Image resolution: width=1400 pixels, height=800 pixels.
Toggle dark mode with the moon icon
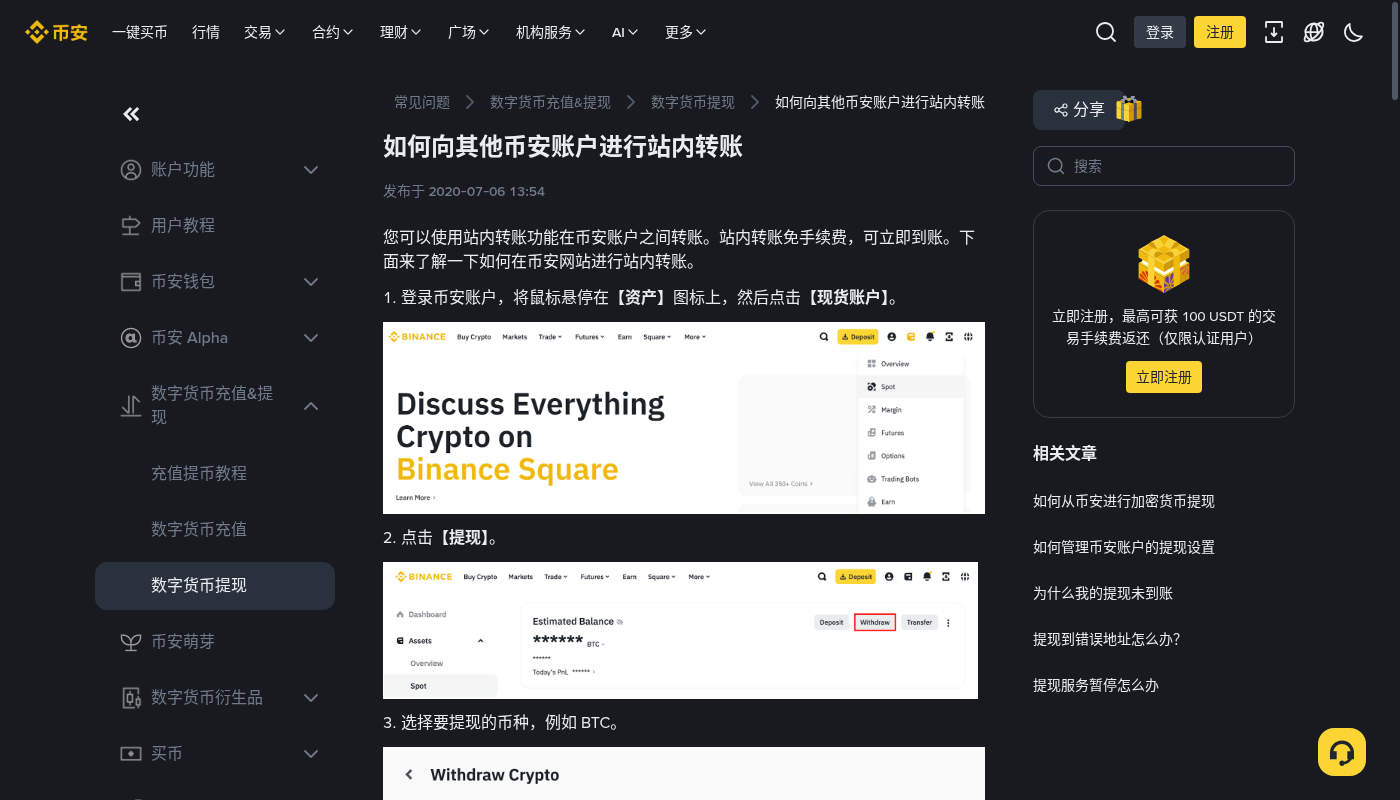1354,32
